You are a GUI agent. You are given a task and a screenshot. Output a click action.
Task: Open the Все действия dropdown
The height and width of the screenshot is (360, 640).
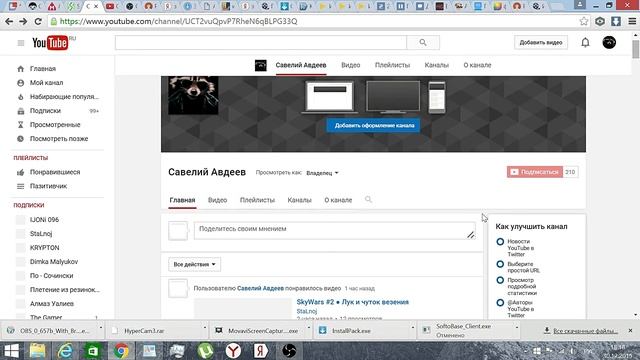tap(194, 264)
